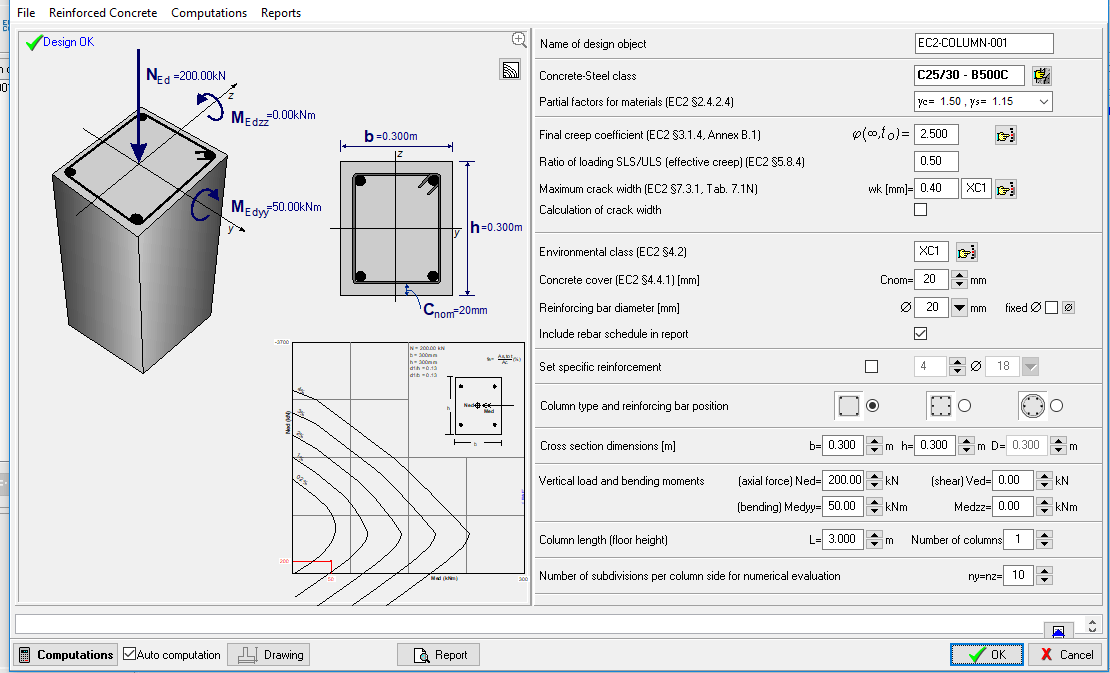Image resolution: width=1110 pixels, height=673 pixels.
Task: Adjust ny=nz subdivisions stepper
Action: 1044,575
